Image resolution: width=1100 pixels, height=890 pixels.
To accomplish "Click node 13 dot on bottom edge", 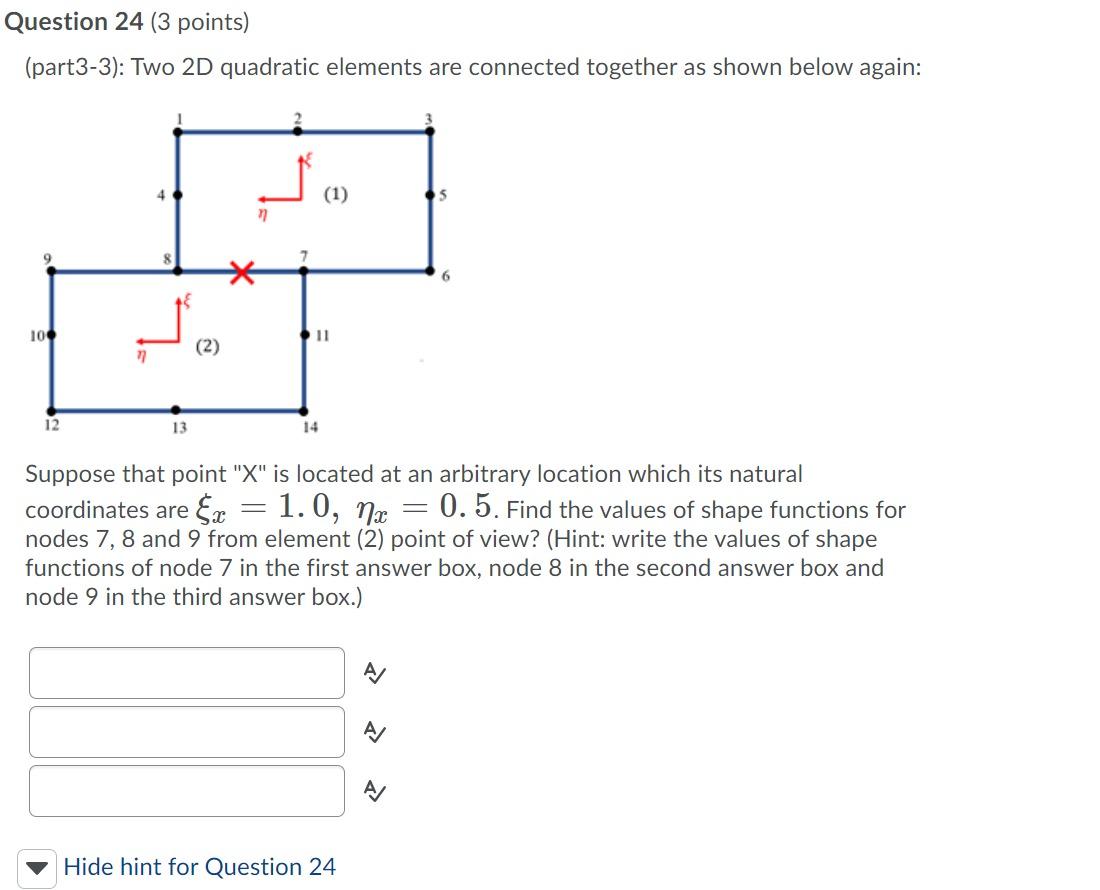I will click(175, 410).
